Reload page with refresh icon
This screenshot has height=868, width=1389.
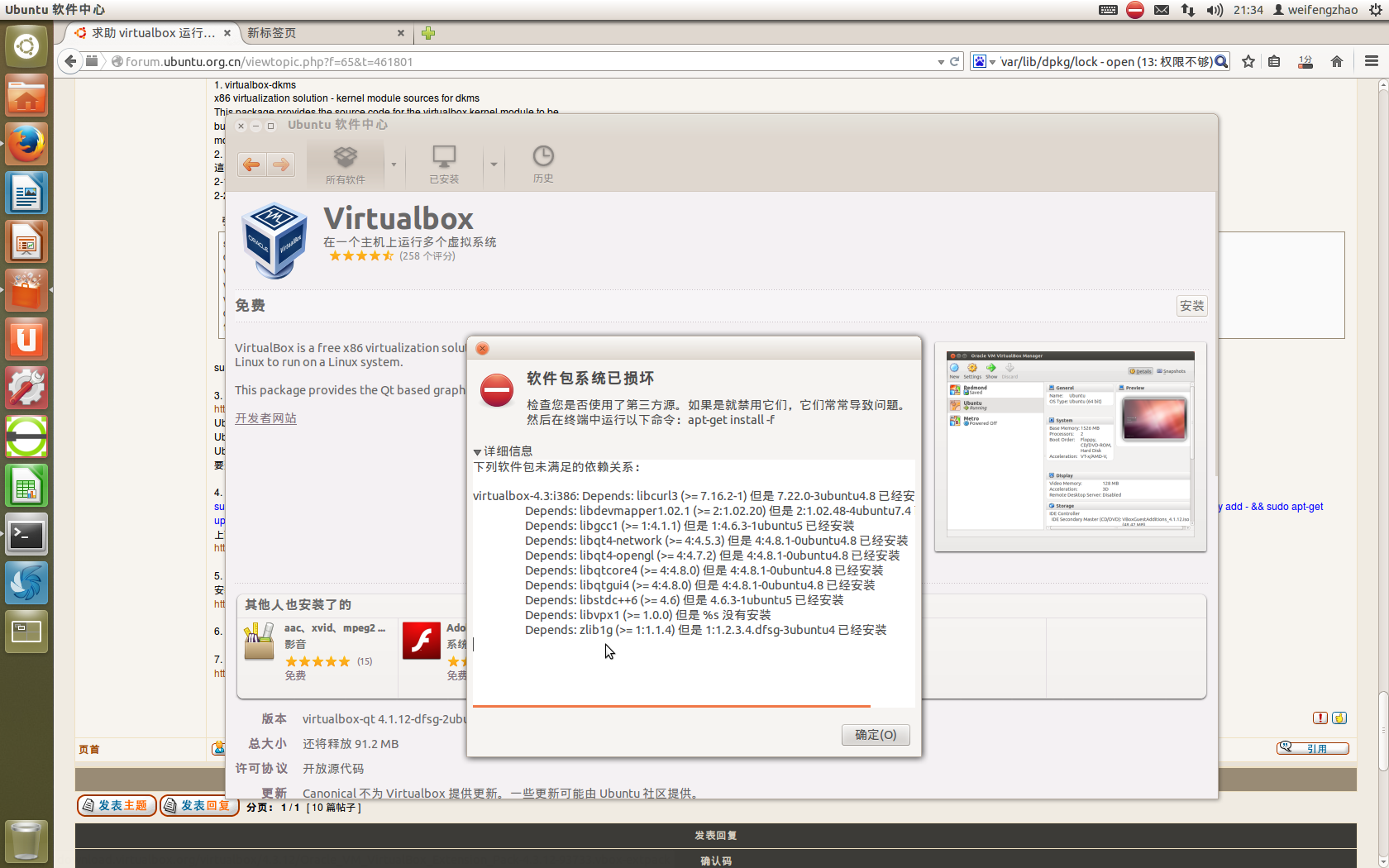tap(955, 61)
